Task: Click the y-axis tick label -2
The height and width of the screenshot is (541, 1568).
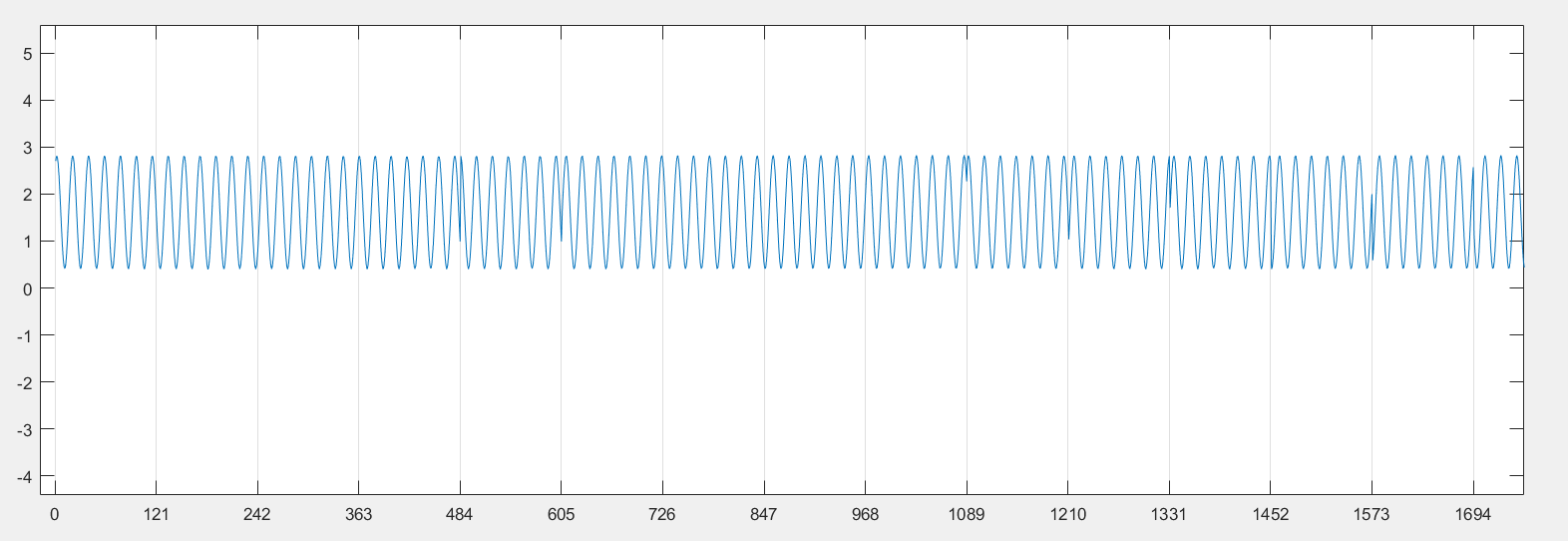Action: coord(25,382)
